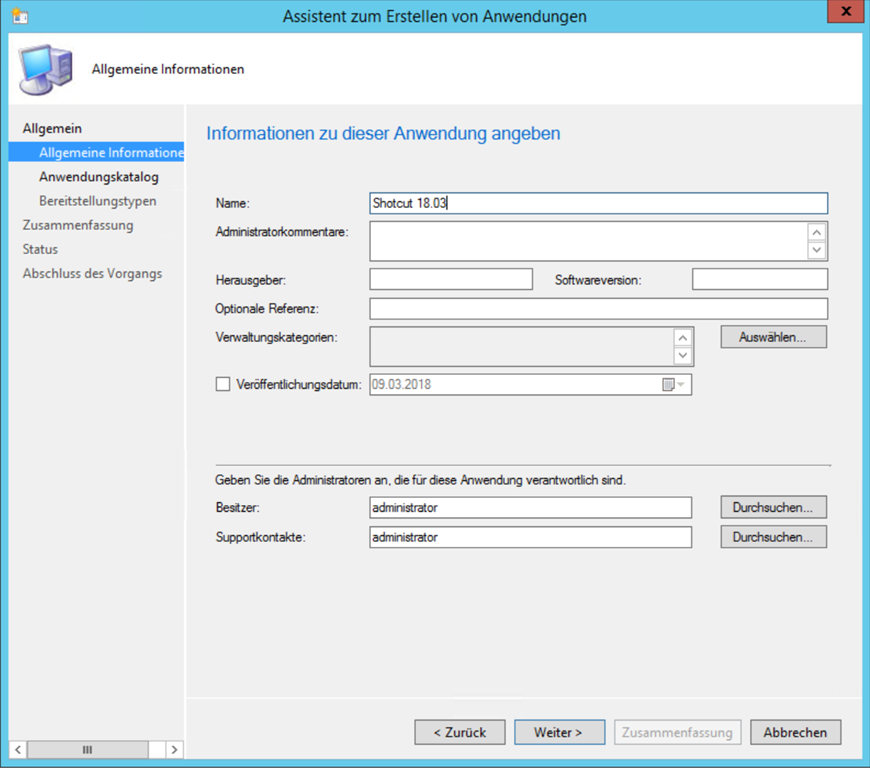Focus the Name text field
870x768 pixels.
[598, 203]
